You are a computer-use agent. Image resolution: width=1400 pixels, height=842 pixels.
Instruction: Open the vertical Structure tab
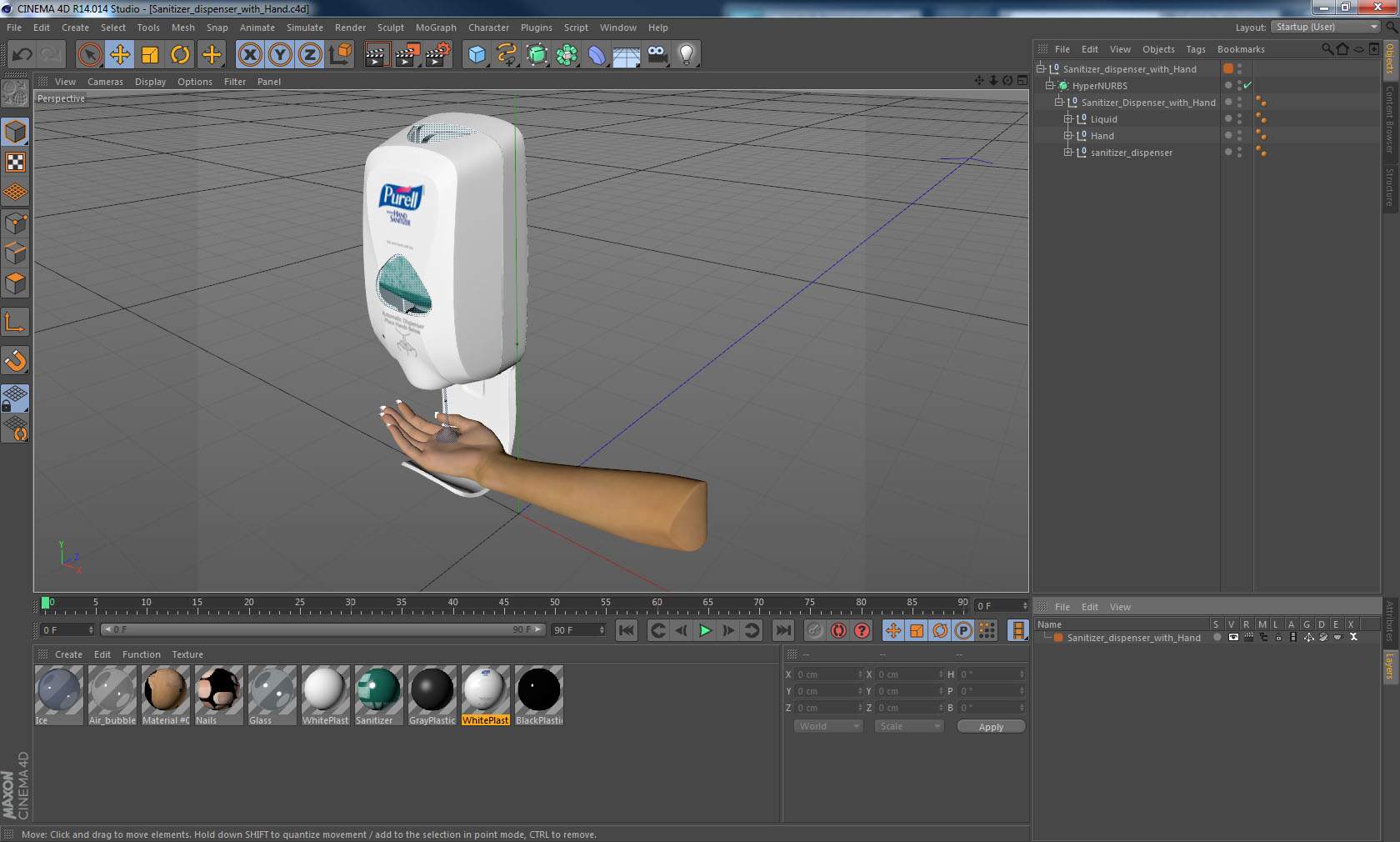coord(1390,187)
